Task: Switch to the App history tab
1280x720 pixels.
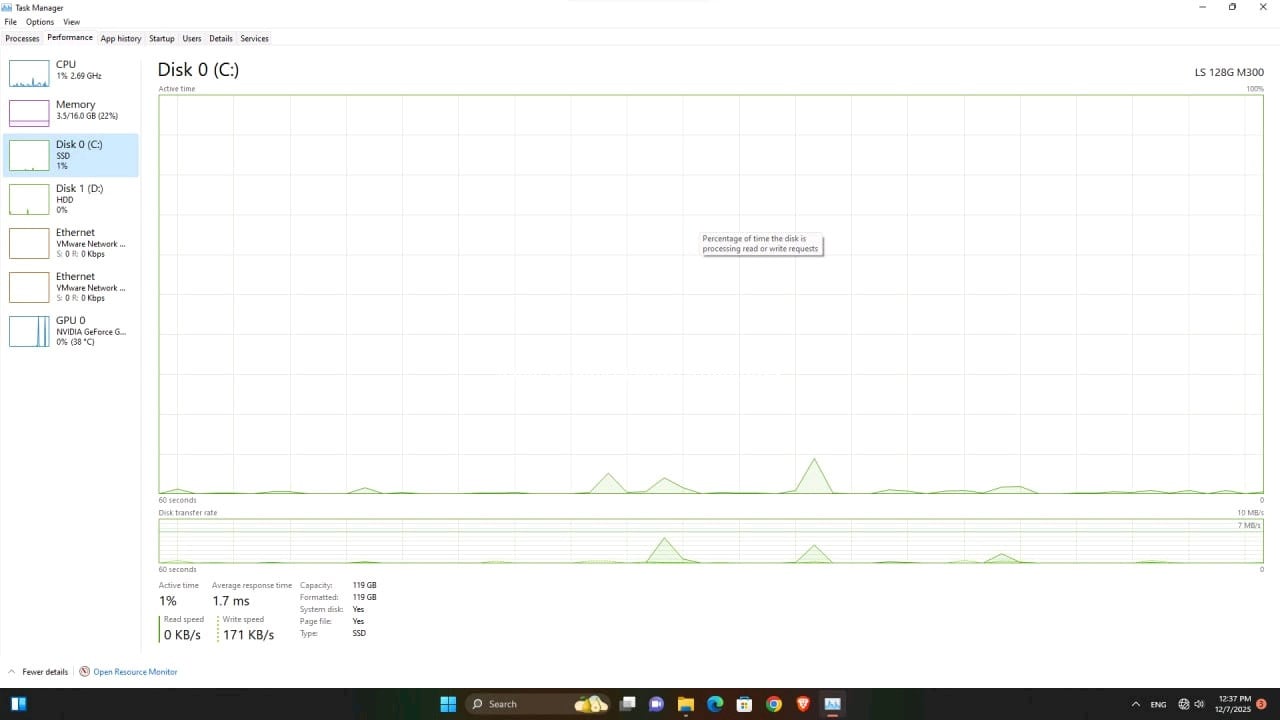Action: [x=120, y=39]
